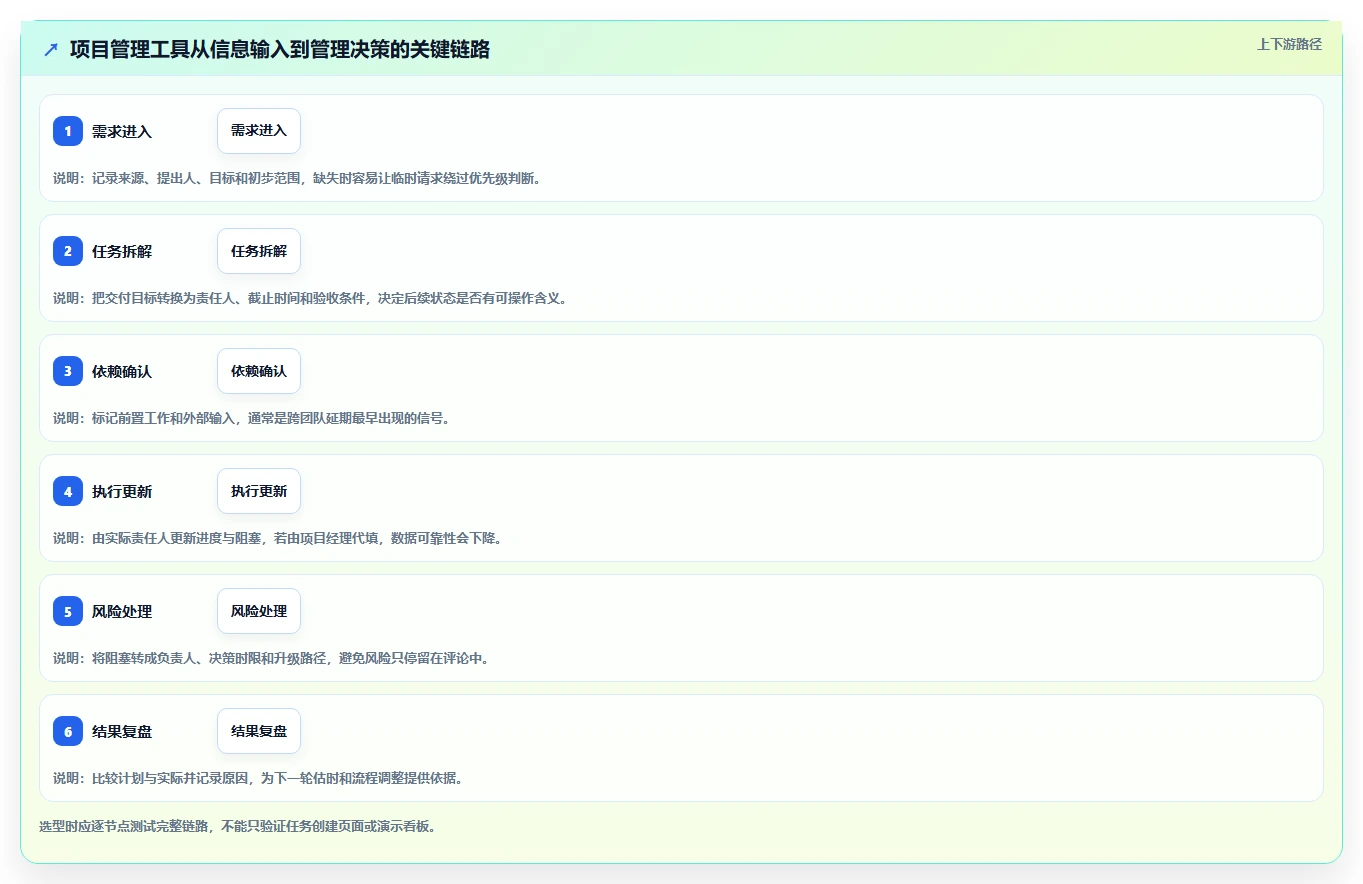
Task: Click the 风险处理 pill button
Action: [259, 611]
